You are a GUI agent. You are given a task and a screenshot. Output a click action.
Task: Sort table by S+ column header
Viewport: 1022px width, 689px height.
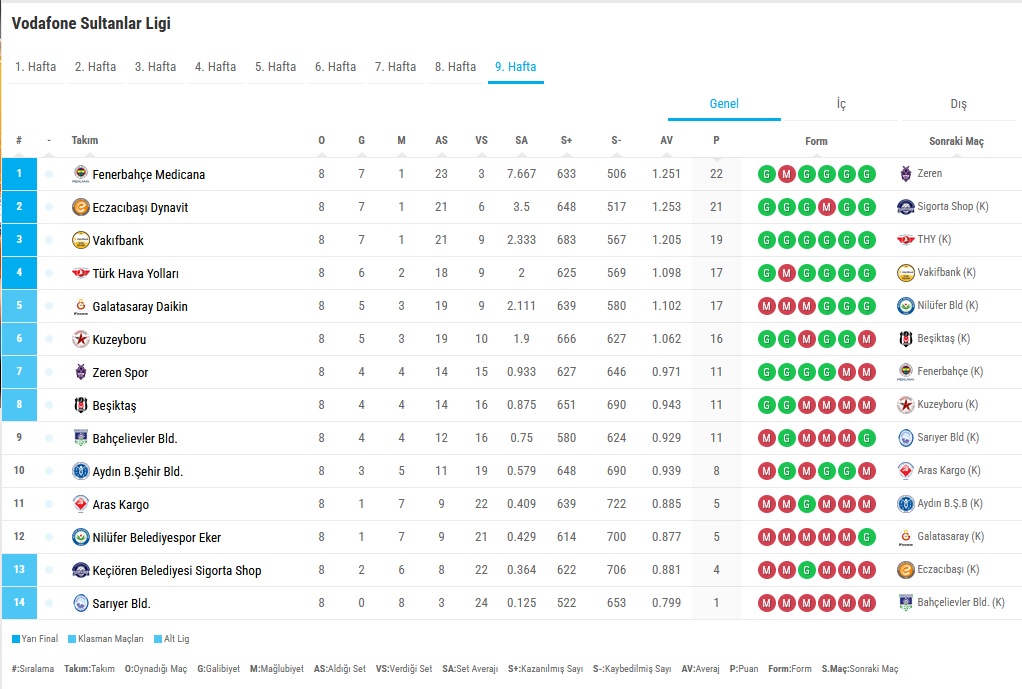[x=566, y=140]
